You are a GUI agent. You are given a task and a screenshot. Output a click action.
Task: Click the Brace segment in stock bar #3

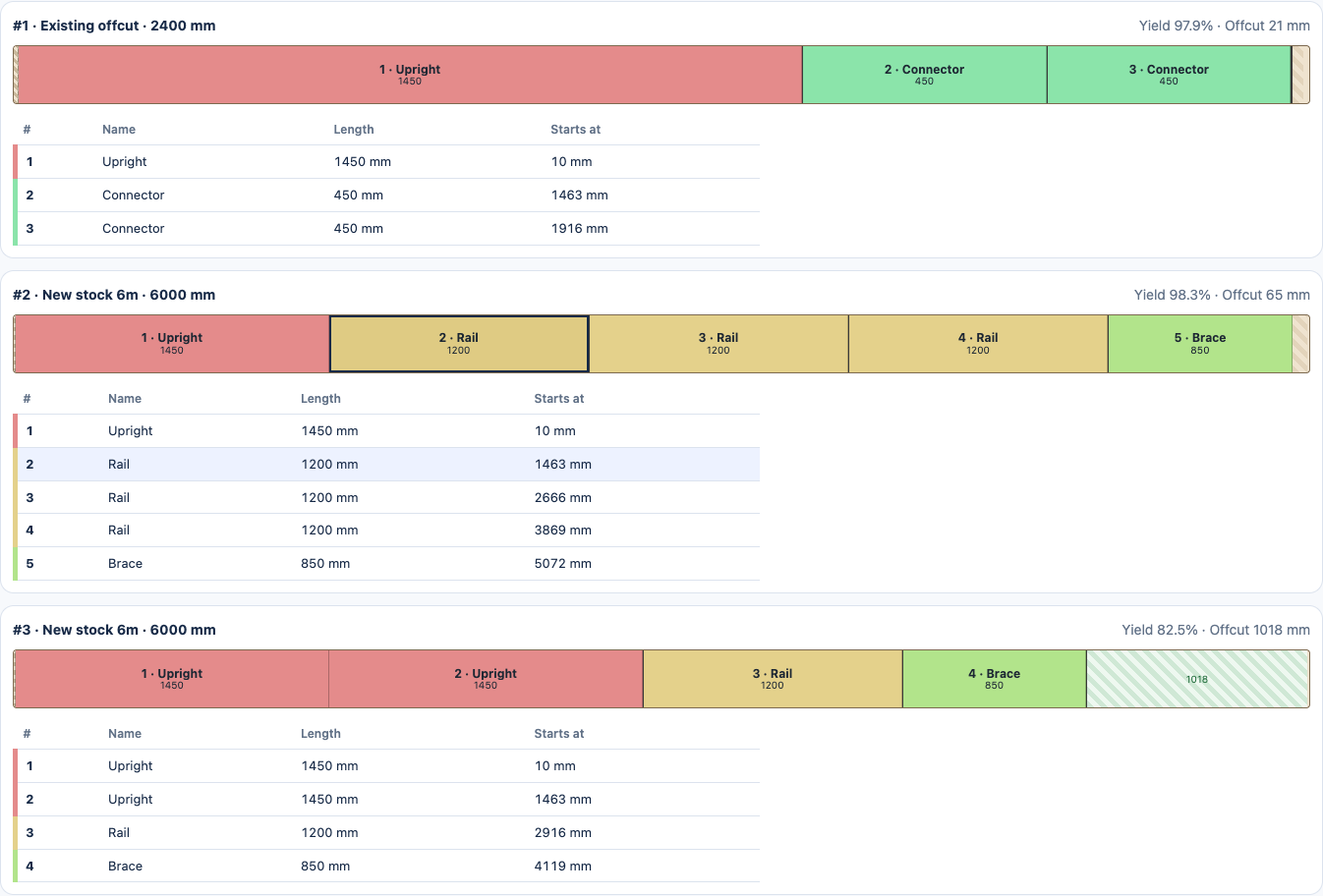[994, 679]
